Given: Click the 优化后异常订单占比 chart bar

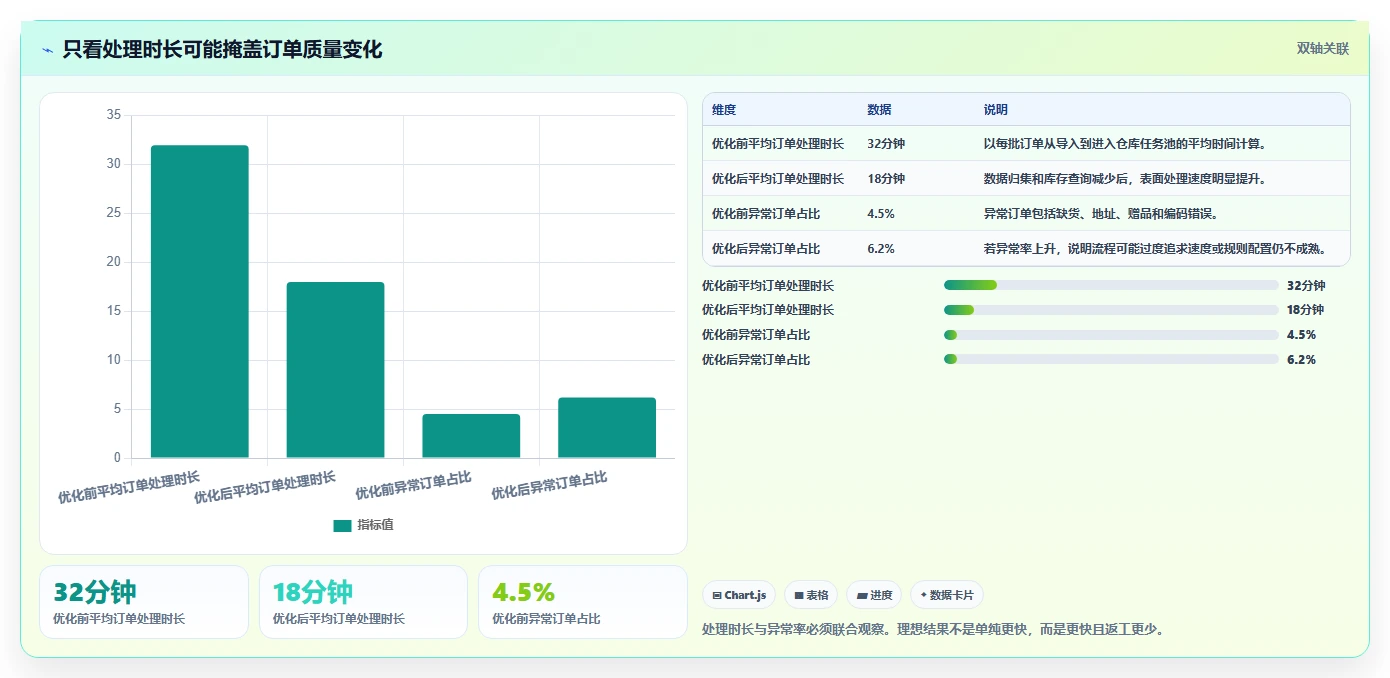Looking at the screenshot, I should [x=607, y=428].
